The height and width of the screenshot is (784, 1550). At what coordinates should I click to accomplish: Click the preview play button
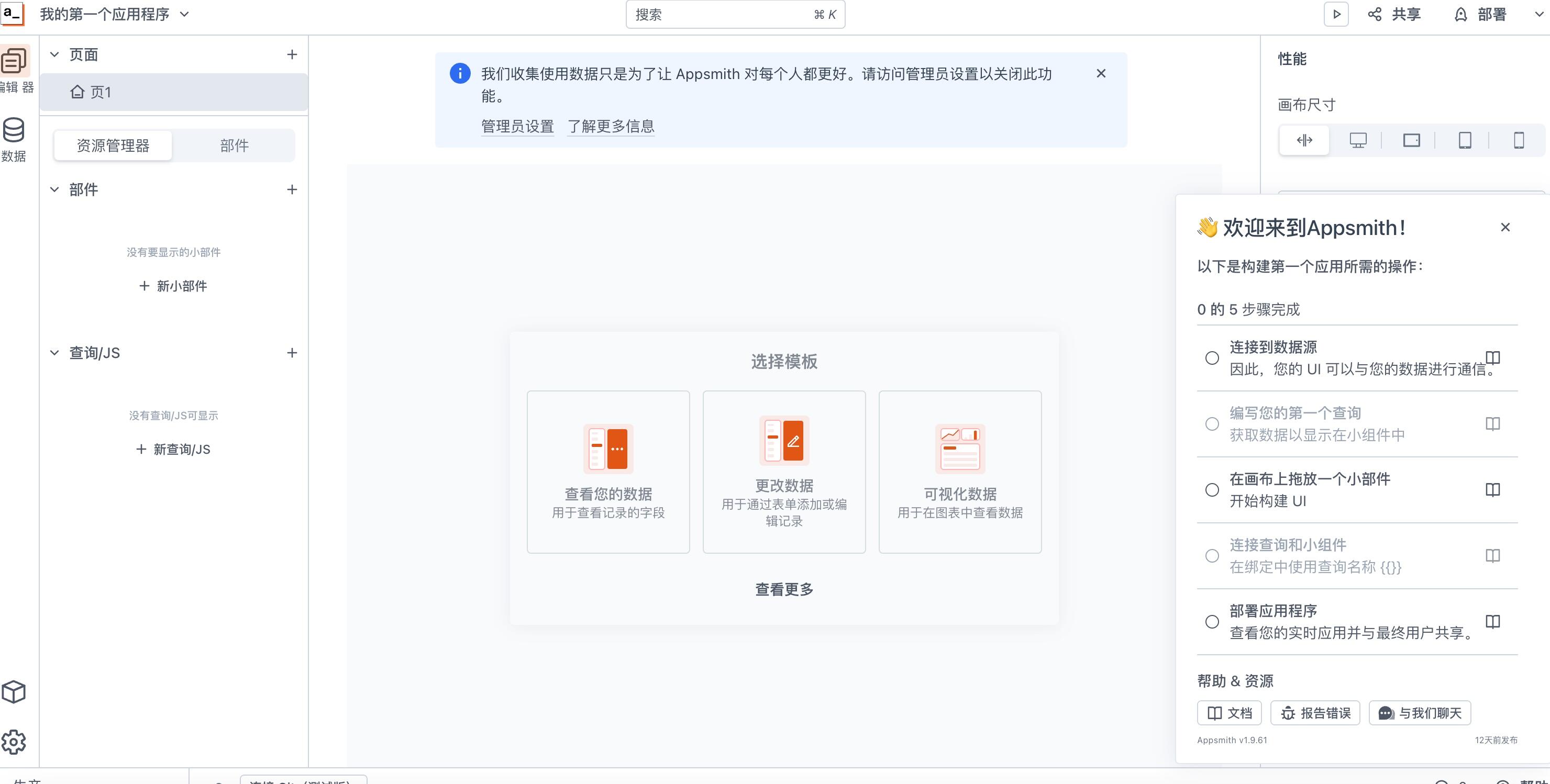tap(1336, 15)
